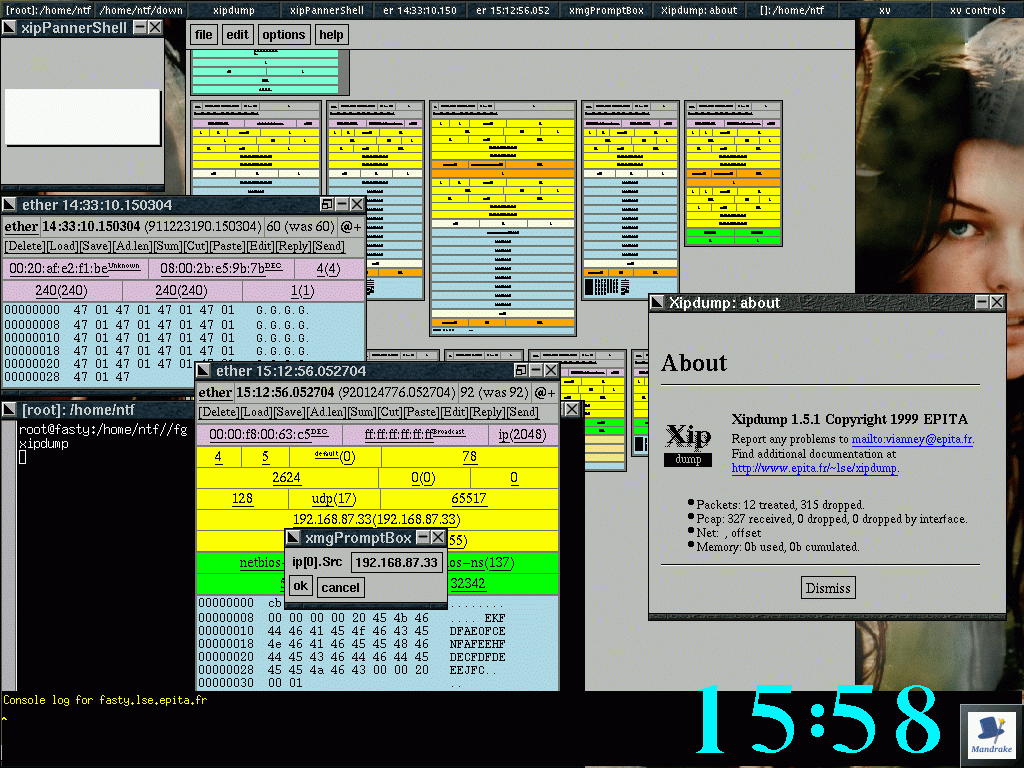Open the options menu

click(284, 35)
